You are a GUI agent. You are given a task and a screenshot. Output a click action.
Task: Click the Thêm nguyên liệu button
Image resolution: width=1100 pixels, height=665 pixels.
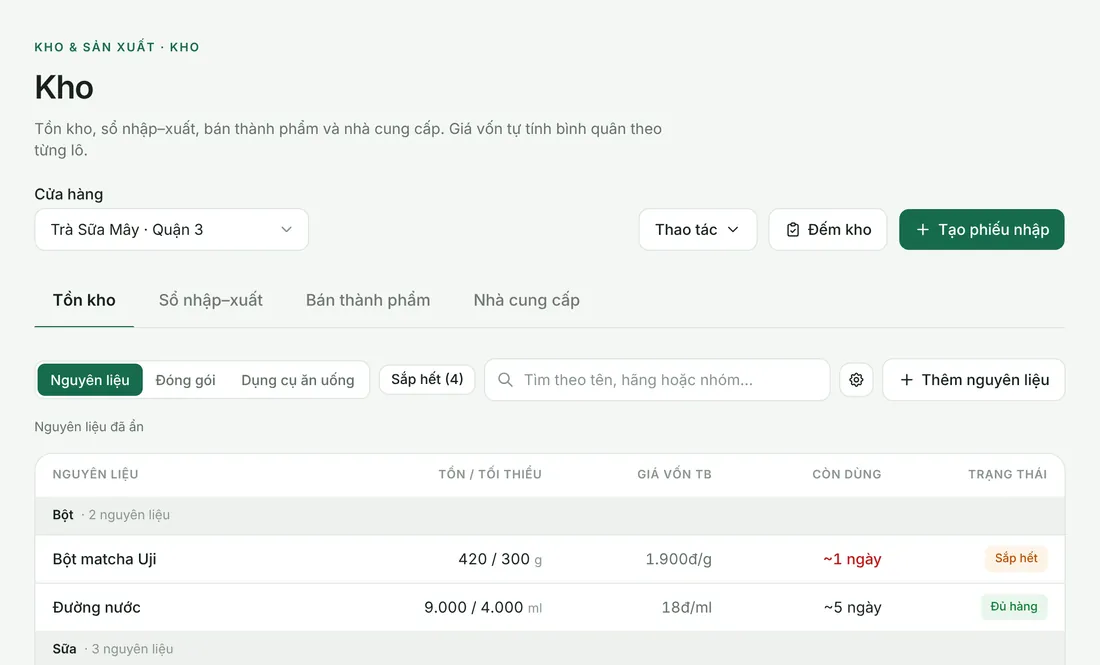[x=974, y=379]
